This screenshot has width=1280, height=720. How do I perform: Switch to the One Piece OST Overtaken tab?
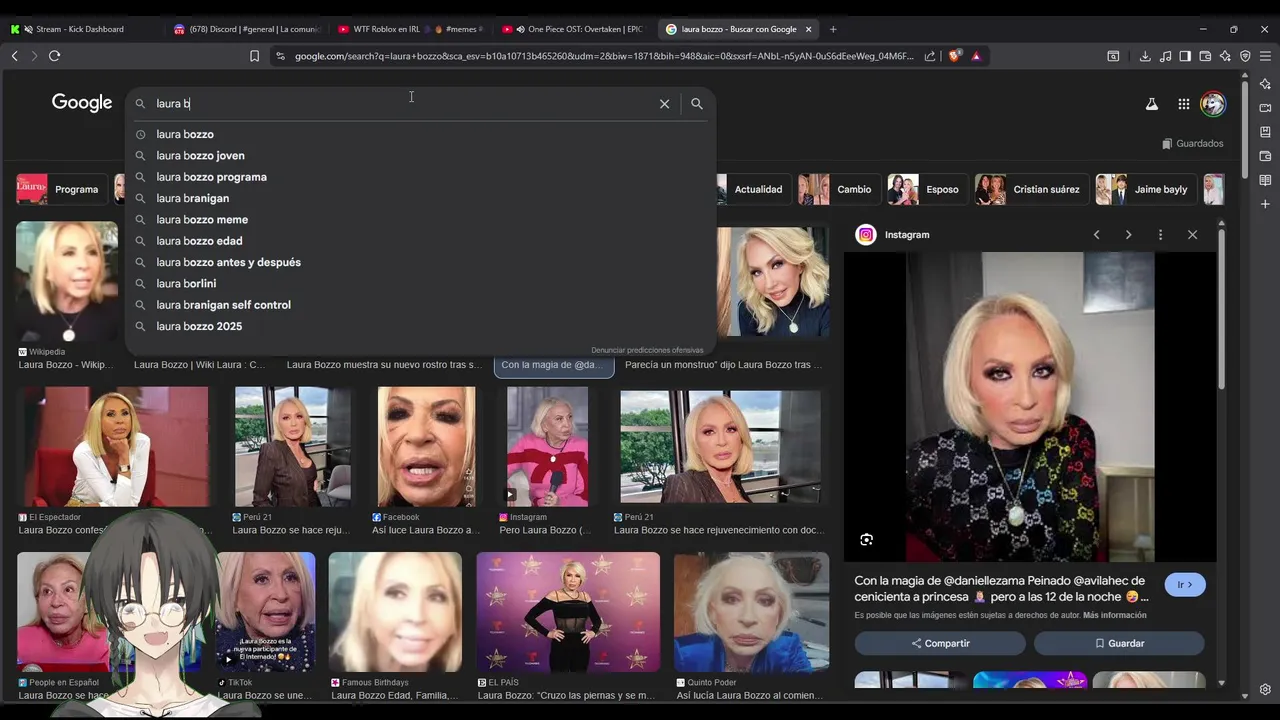pyautogui.click(x=573, y=29)
